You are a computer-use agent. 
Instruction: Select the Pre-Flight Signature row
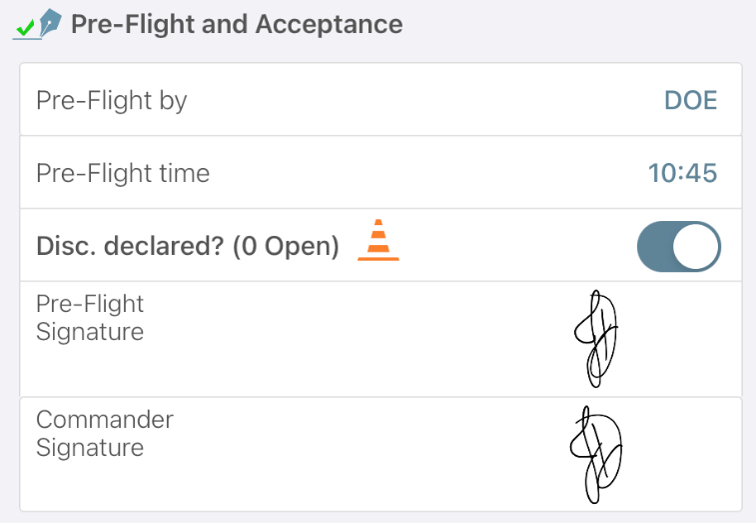(x=381, y=339)
